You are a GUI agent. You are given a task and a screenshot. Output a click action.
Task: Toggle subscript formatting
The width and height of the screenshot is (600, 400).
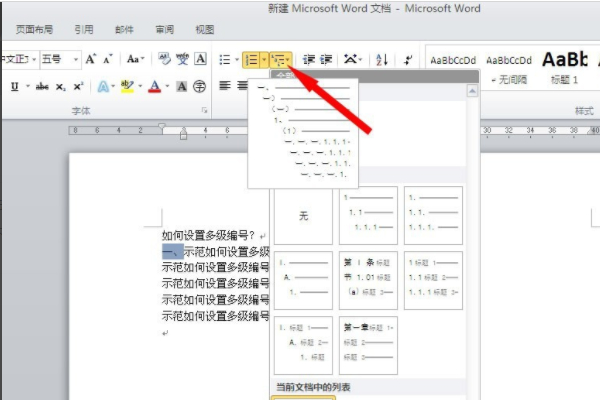point(62,87)
